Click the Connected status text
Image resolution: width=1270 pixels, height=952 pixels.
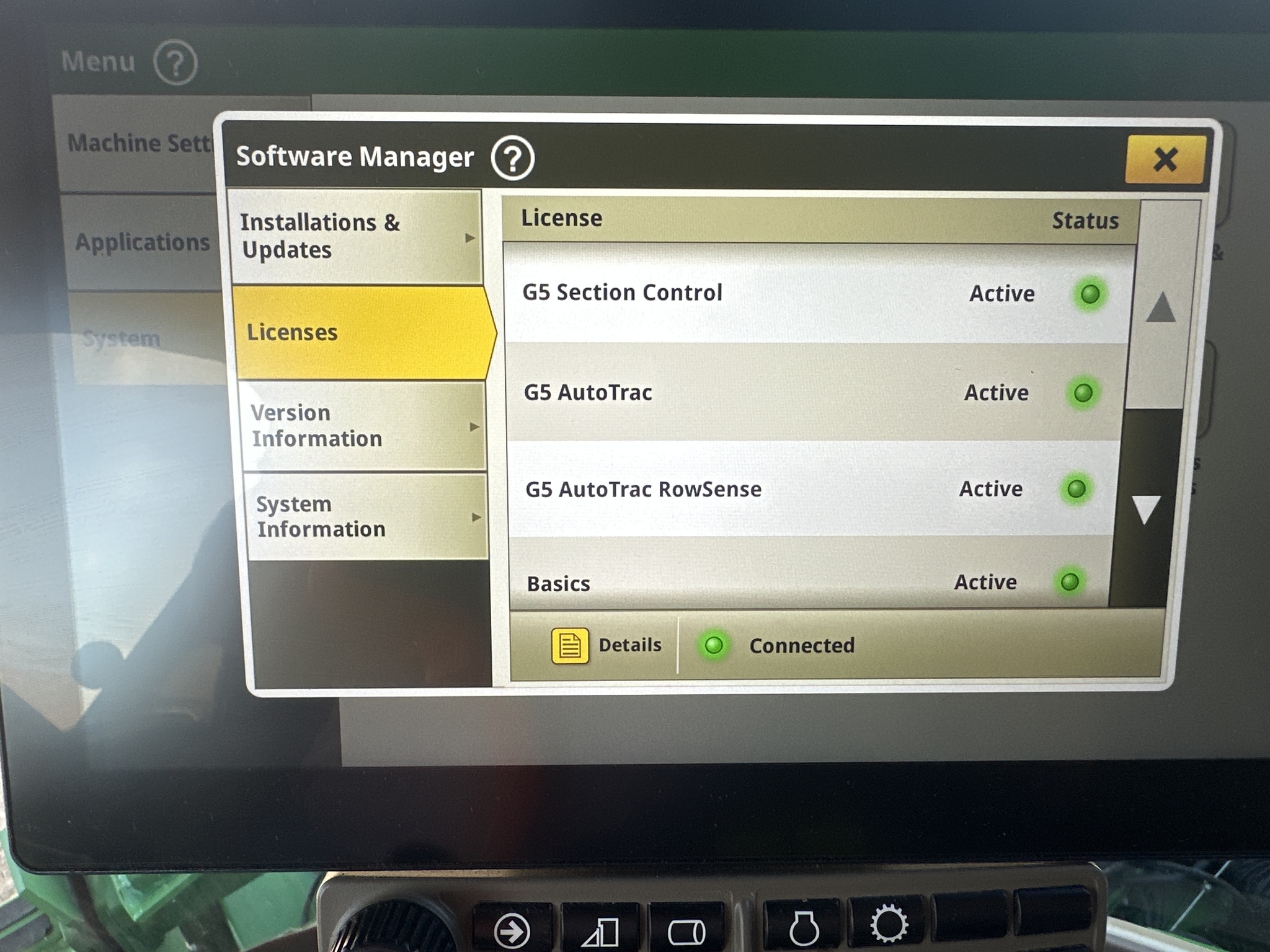click(802, 646)
